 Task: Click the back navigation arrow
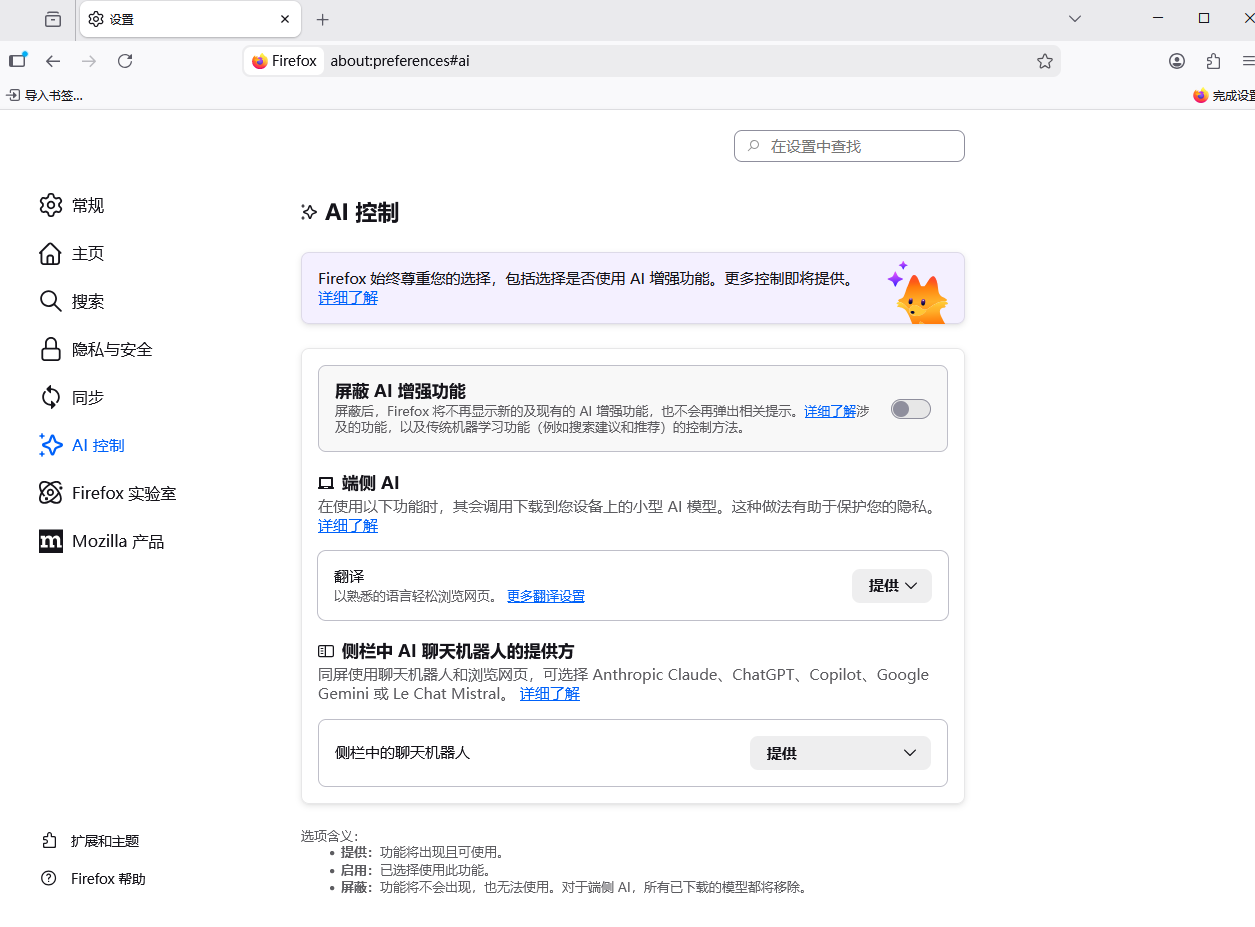pyautogui.click(x=53, y=61)
